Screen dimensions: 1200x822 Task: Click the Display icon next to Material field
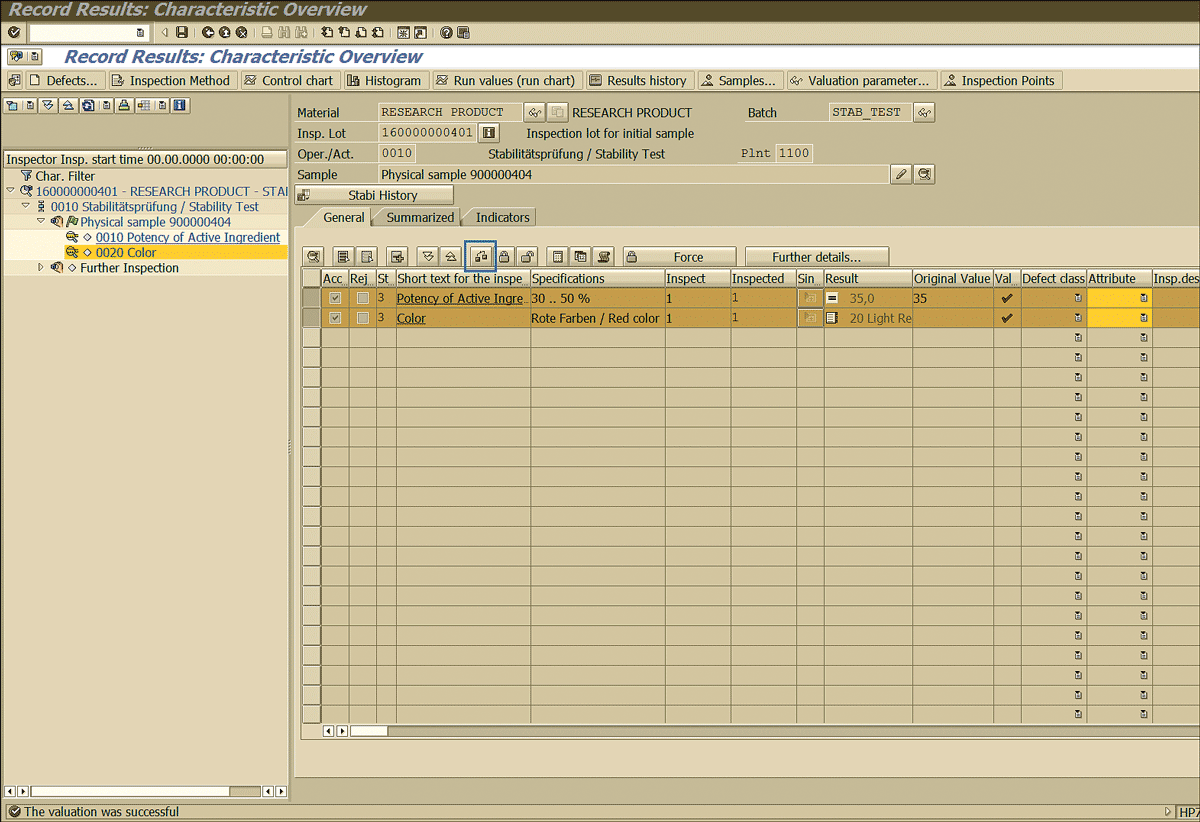[535, 113]
